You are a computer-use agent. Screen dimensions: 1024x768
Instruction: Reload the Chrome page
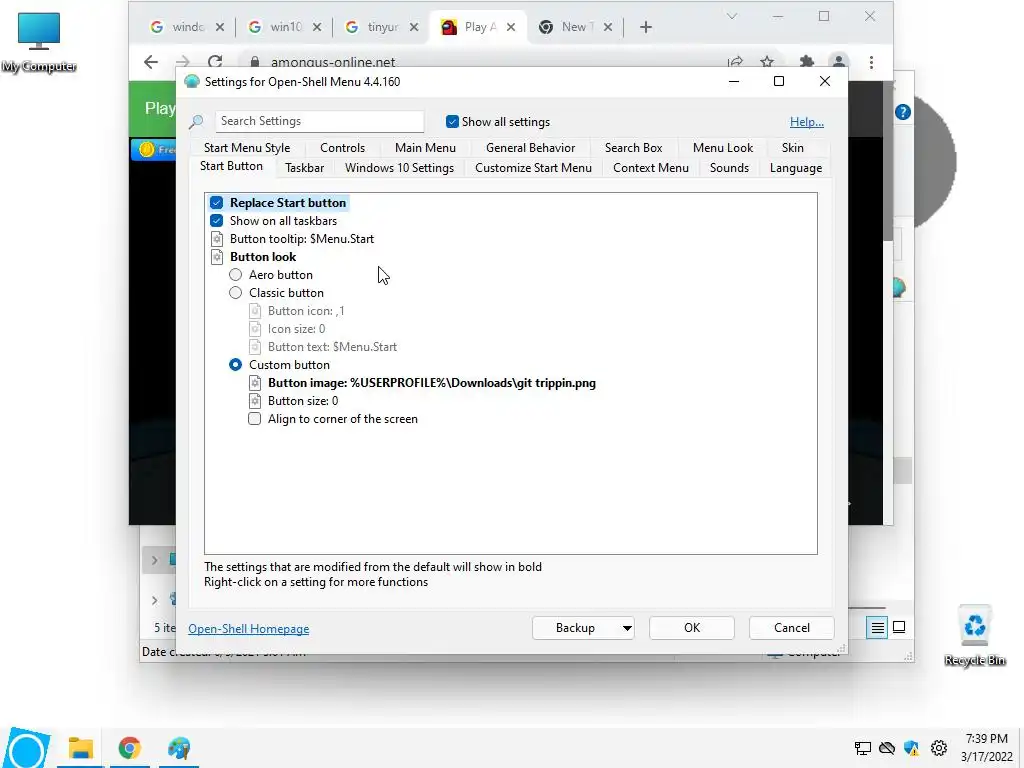[215, 62]
